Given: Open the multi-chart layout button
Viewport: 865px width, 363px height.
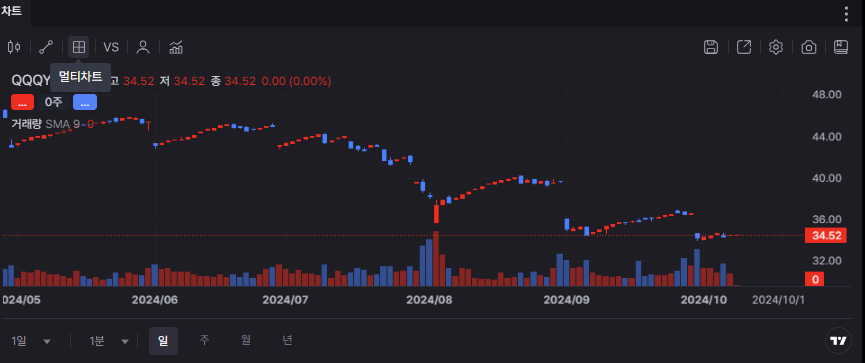Looking at the screenshot, I should [78, 47].
